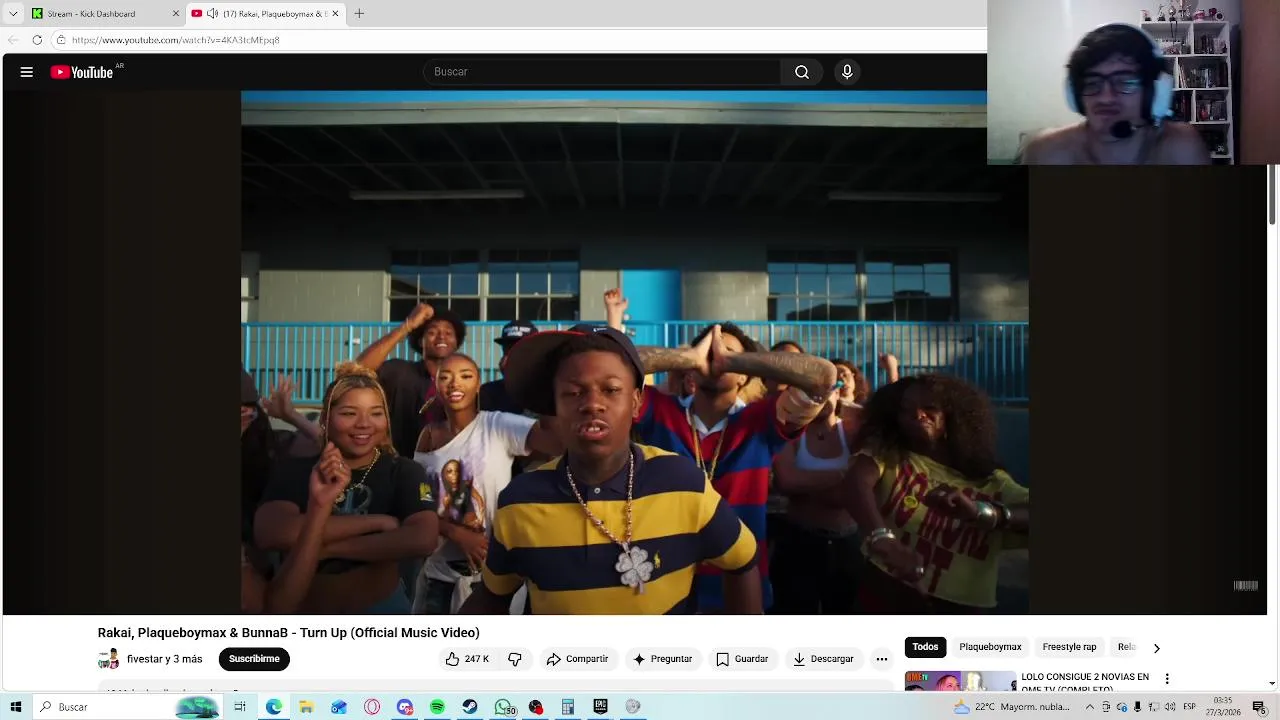Like the video showing 247 K
Screen dimensions: 1280x720
point(467,659)
